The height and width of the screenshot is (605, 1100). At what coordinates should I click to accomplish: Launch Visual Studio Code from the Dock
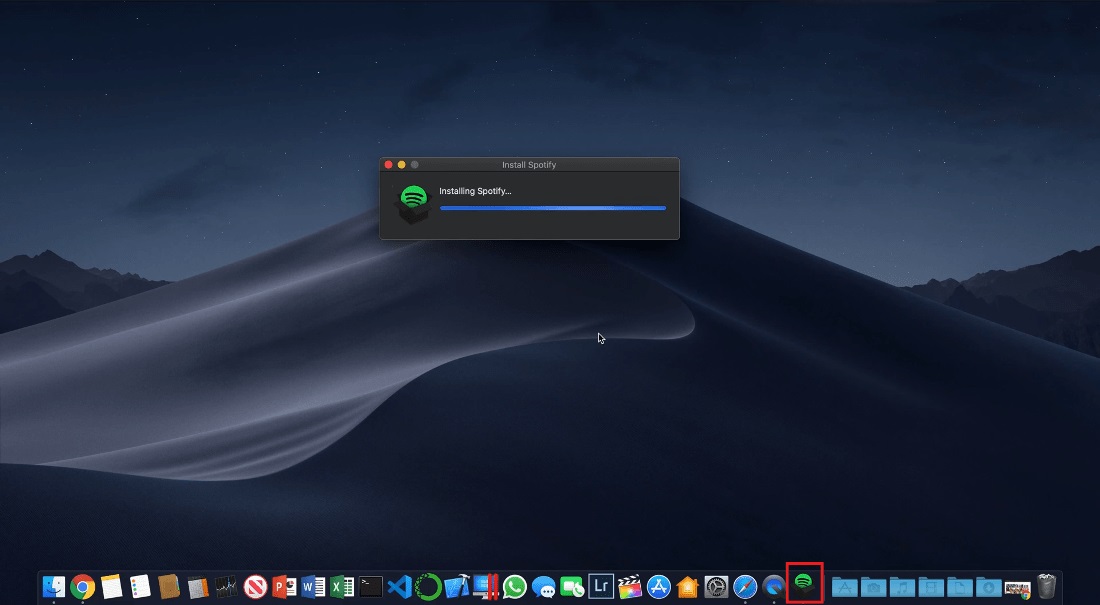click(400, 586)
